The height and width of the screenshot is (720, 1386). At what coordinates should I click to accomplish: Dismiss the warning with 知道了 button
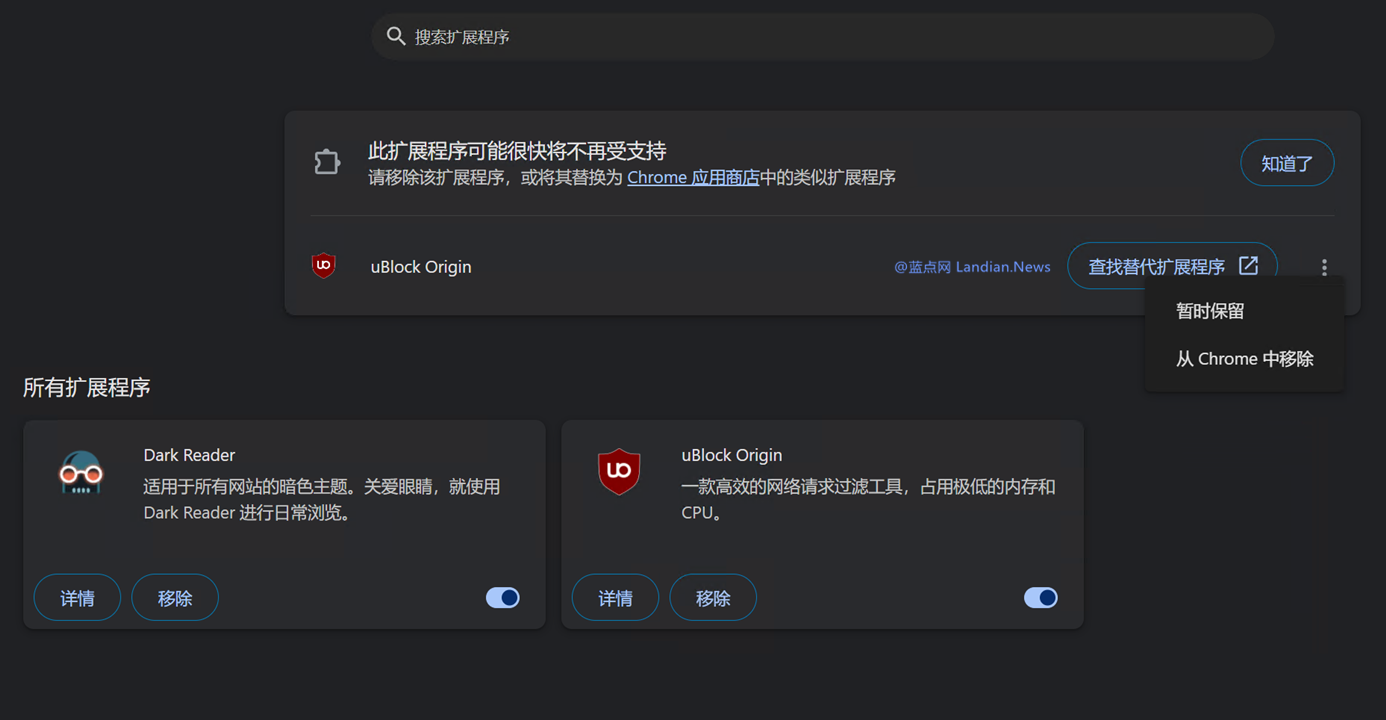click(1286, 163)
